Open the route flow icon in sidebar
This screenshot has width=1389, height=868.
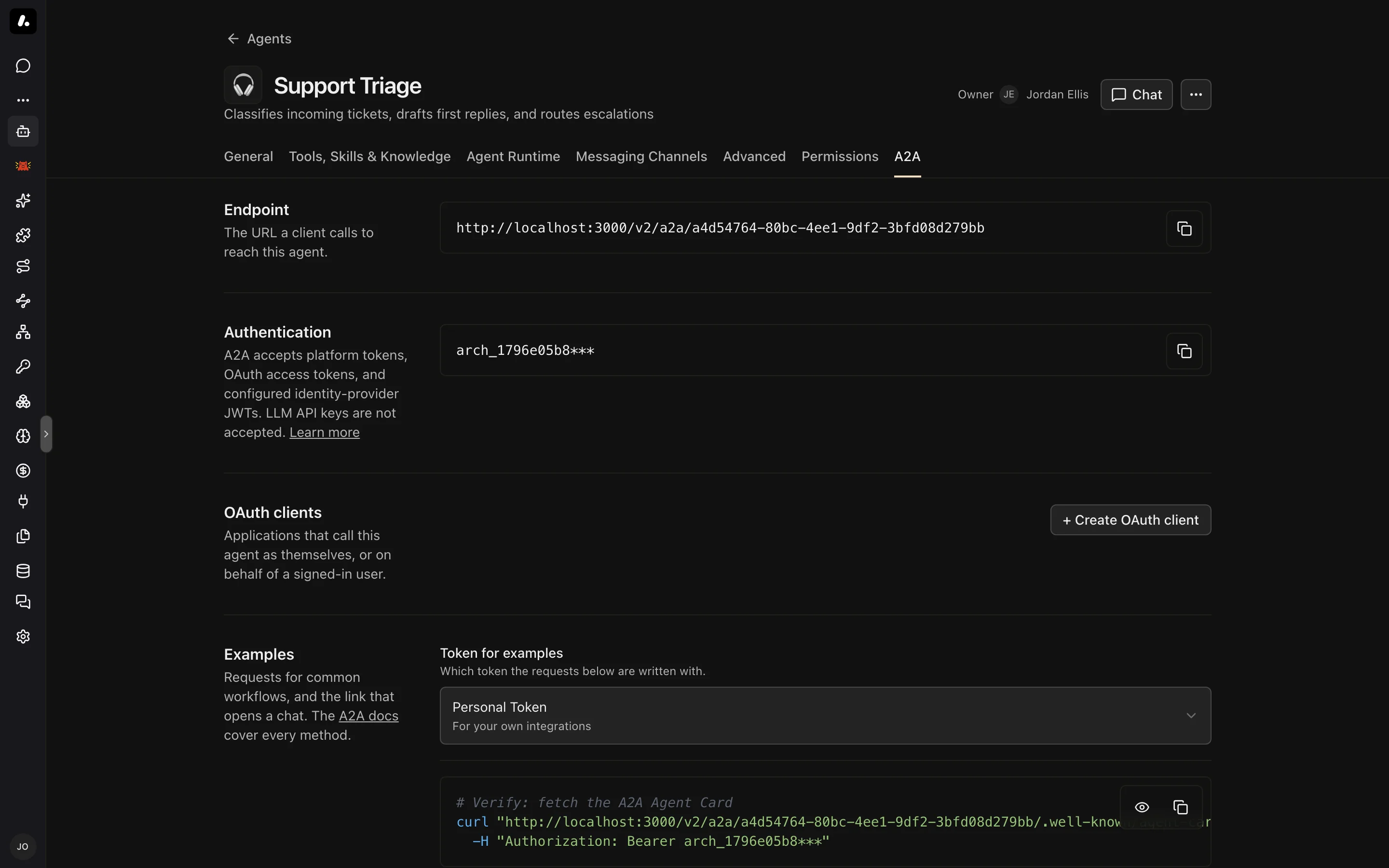click(x=23, y=266)
